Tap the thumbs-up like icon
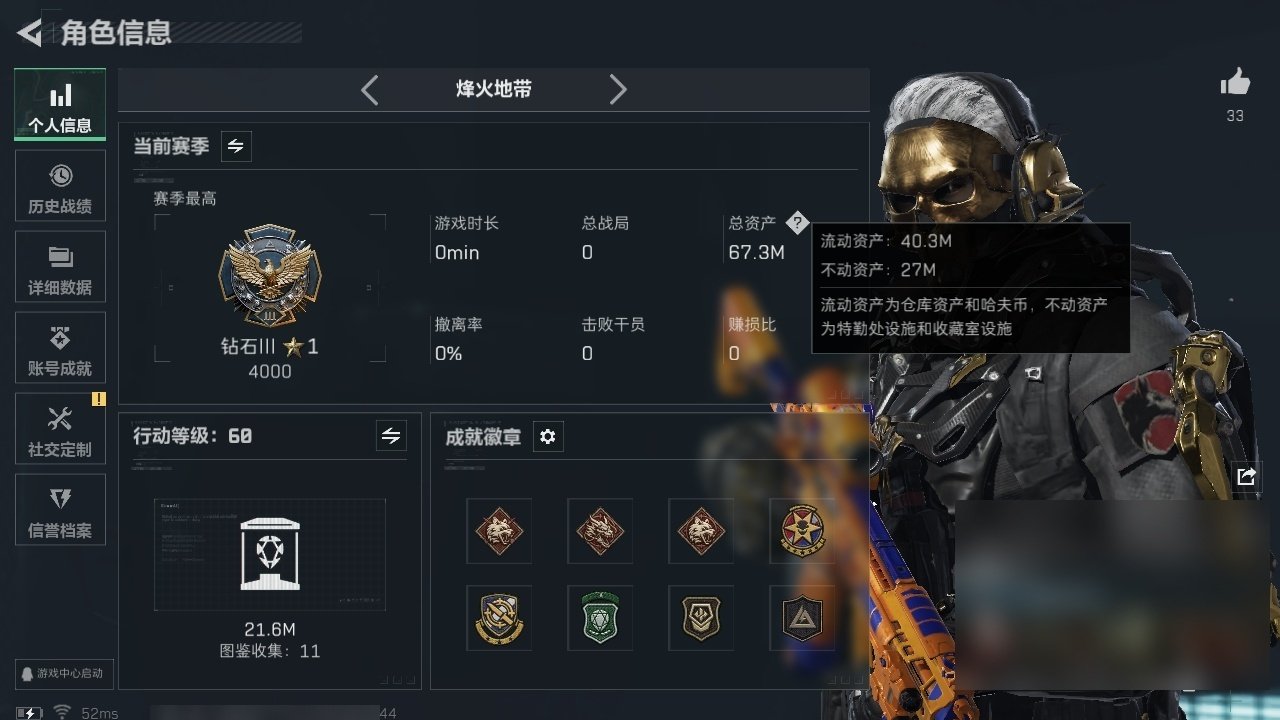1280x720 pixels. coord(1235,82)
